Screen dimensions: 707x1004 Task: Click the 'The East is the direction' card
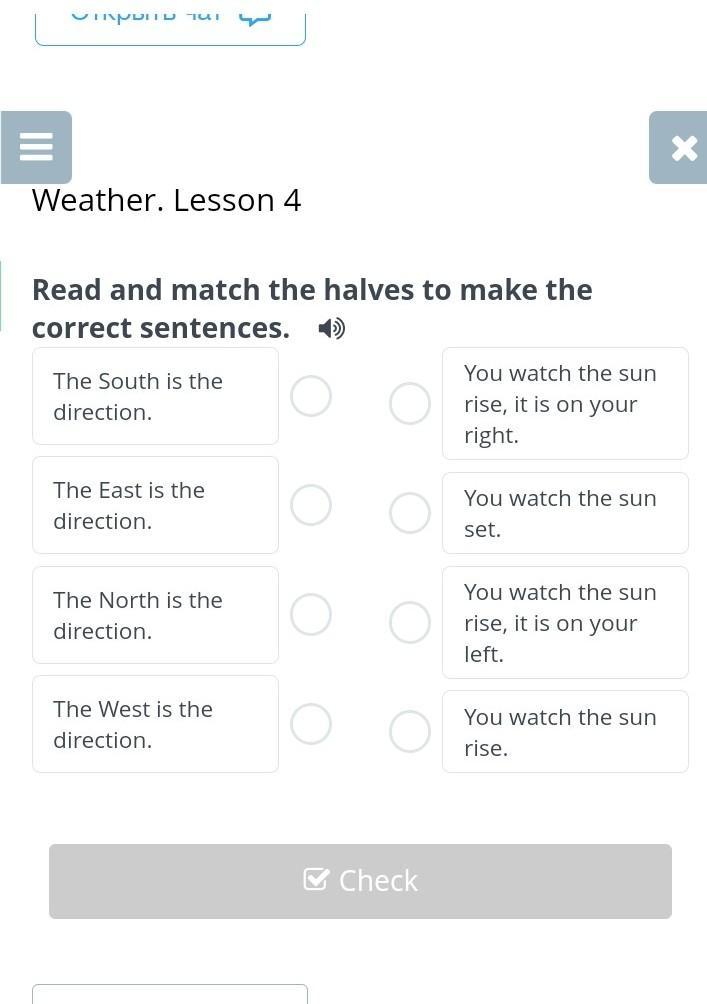[156, 505]
